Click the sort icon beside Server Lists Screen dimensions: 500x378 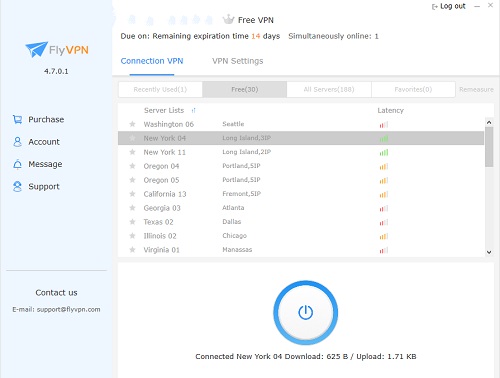coord(193,110)
